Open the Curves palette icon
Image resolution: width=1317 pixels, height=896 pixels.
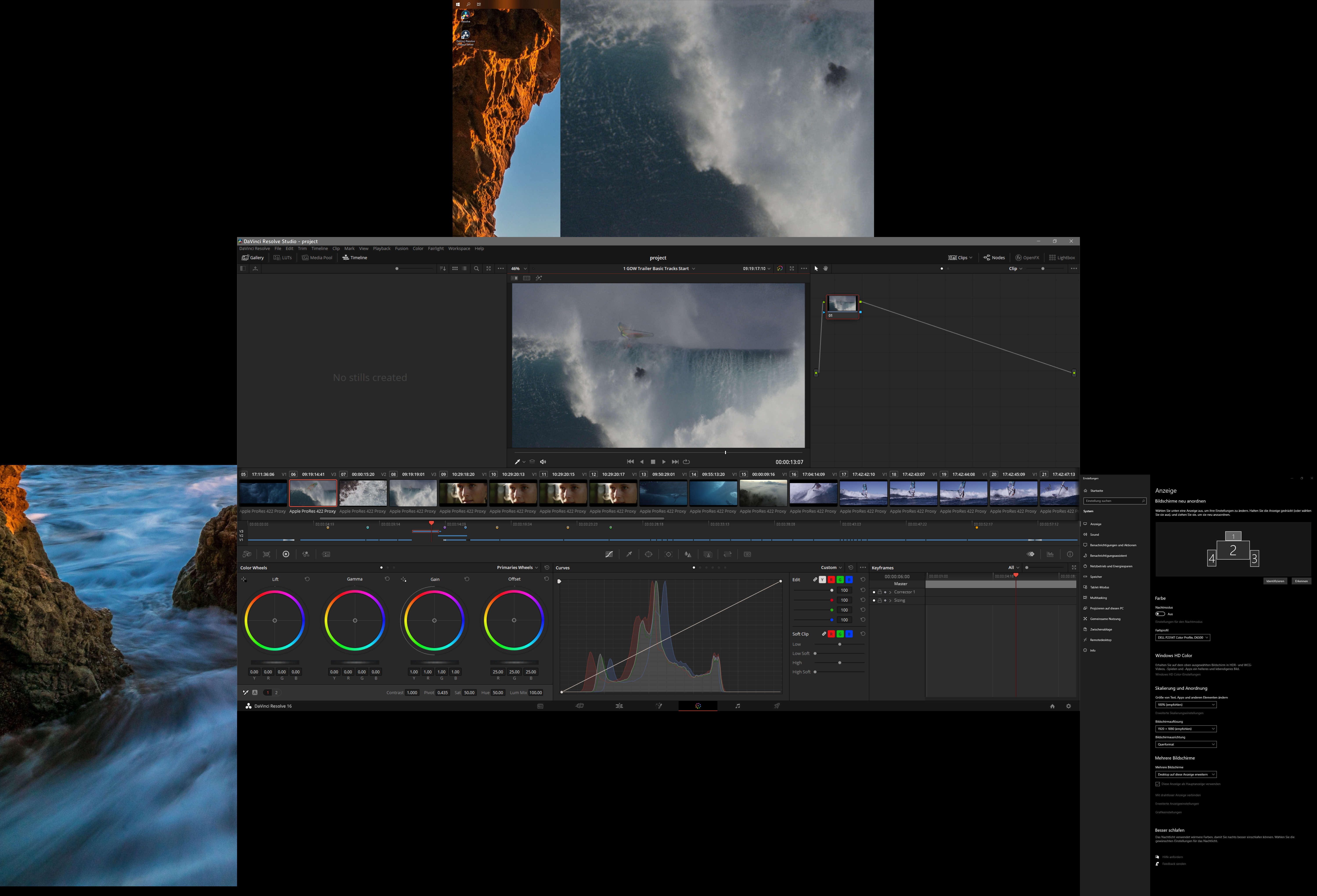(609, 554)
